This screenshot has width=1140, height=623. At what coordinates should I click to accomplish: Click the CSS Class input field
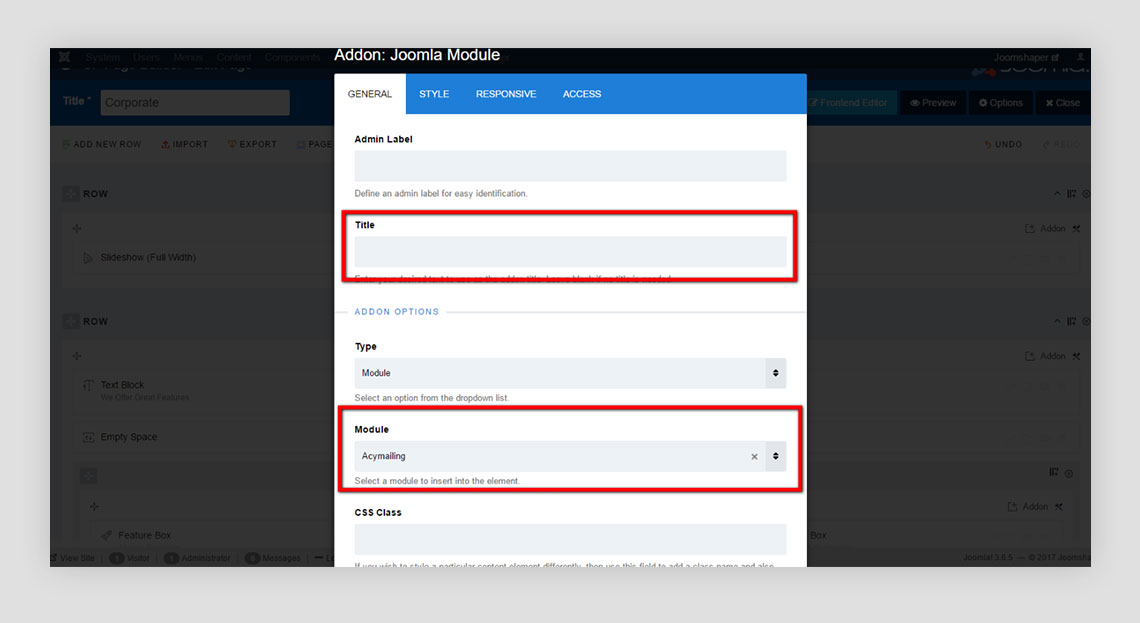pyautogui.click(x=570, y=539)
